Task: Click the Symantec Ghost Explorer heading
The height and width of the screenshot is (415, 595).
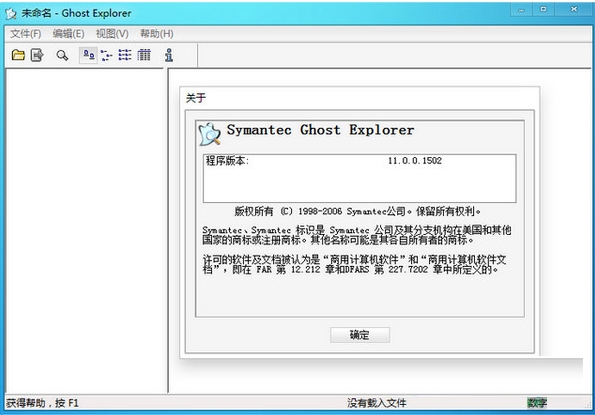Action: point(320,130)
